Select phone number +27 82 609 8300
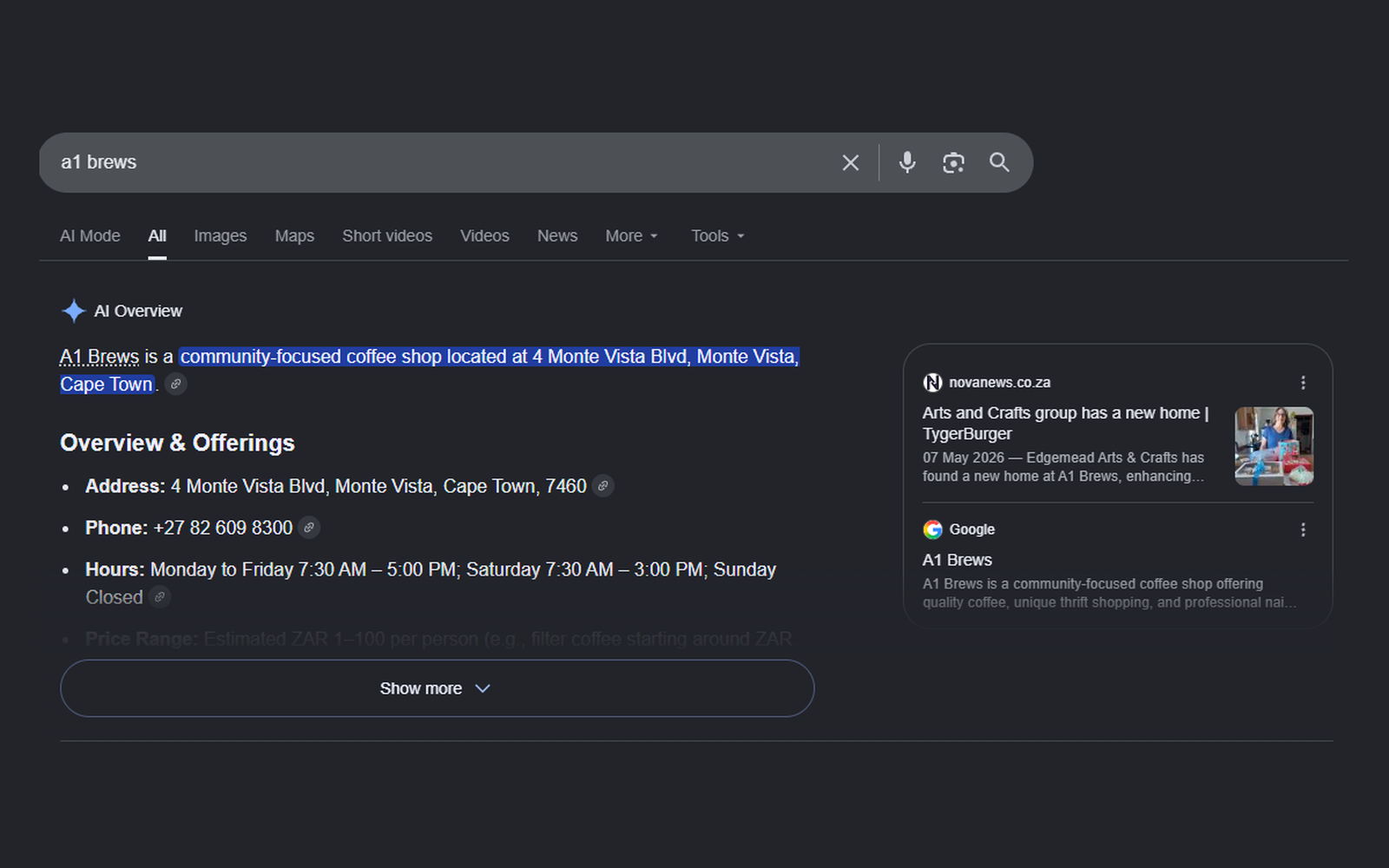 pos(223,528)
